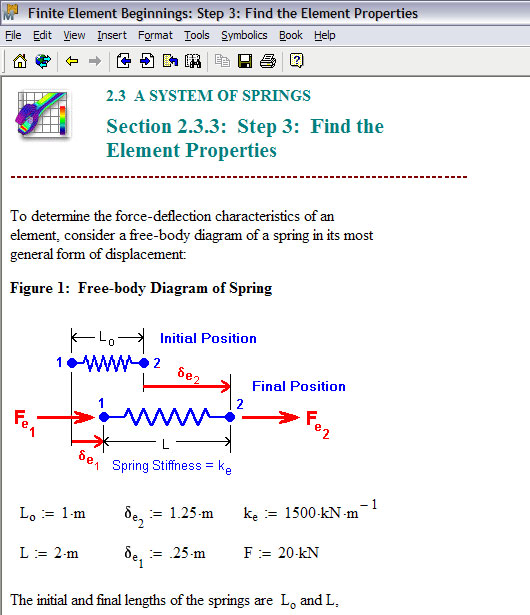Open the Edit menu
530x615 pixels.
click(x=42, y=35)
